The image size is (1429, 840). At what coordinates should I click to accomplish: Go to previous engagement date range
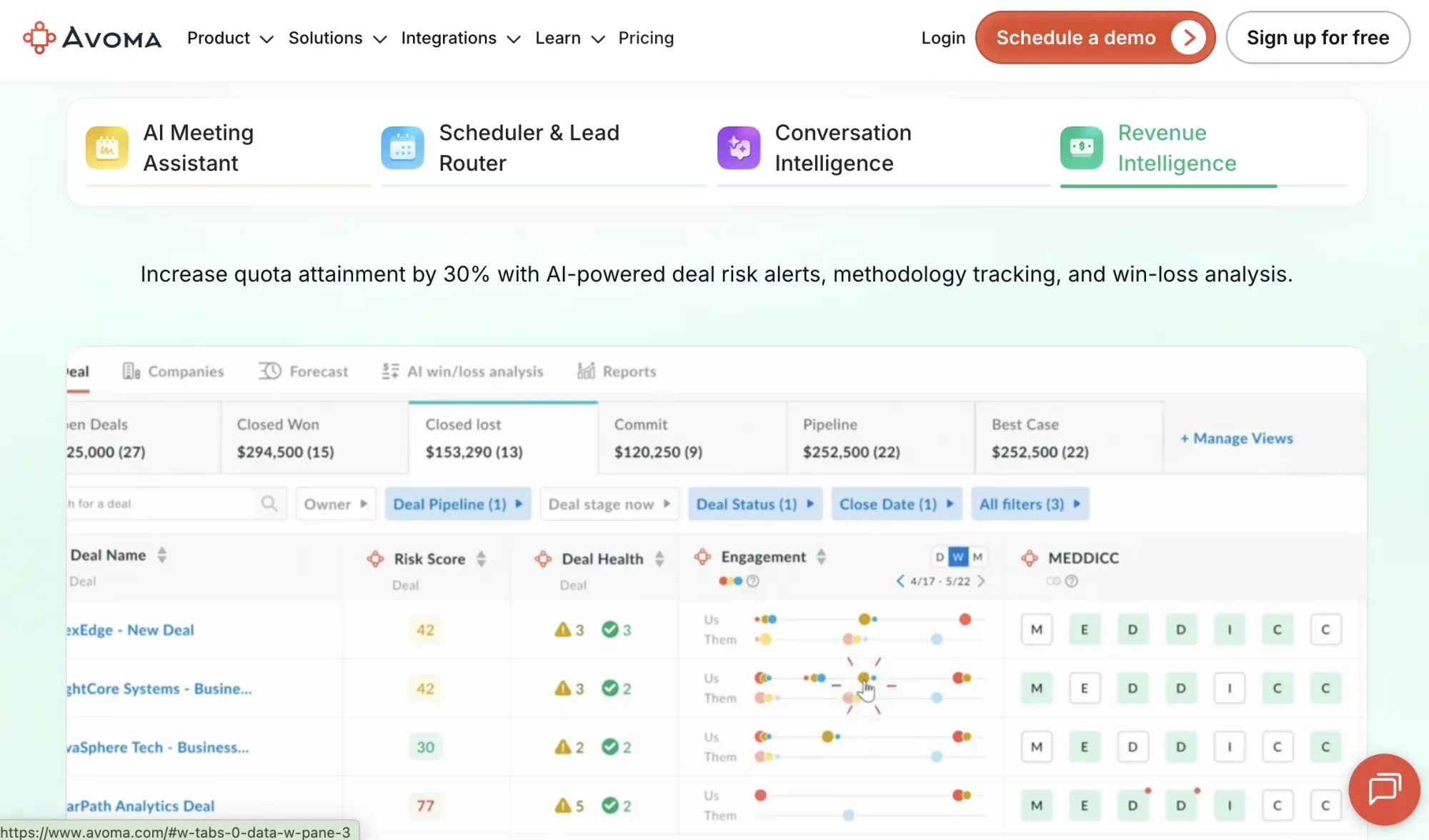(x=900, y=581)
